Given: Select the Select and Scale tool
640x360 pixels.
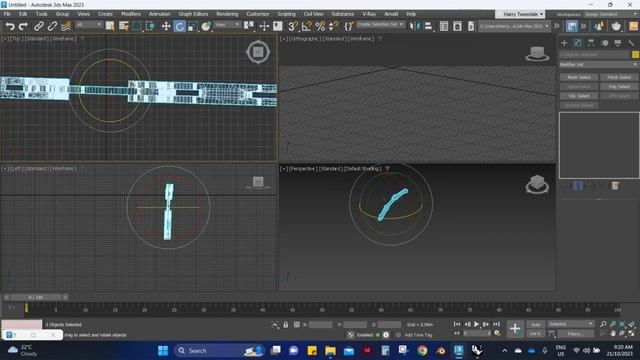Looking at the screenshot, I should click(x=192, y=26).
